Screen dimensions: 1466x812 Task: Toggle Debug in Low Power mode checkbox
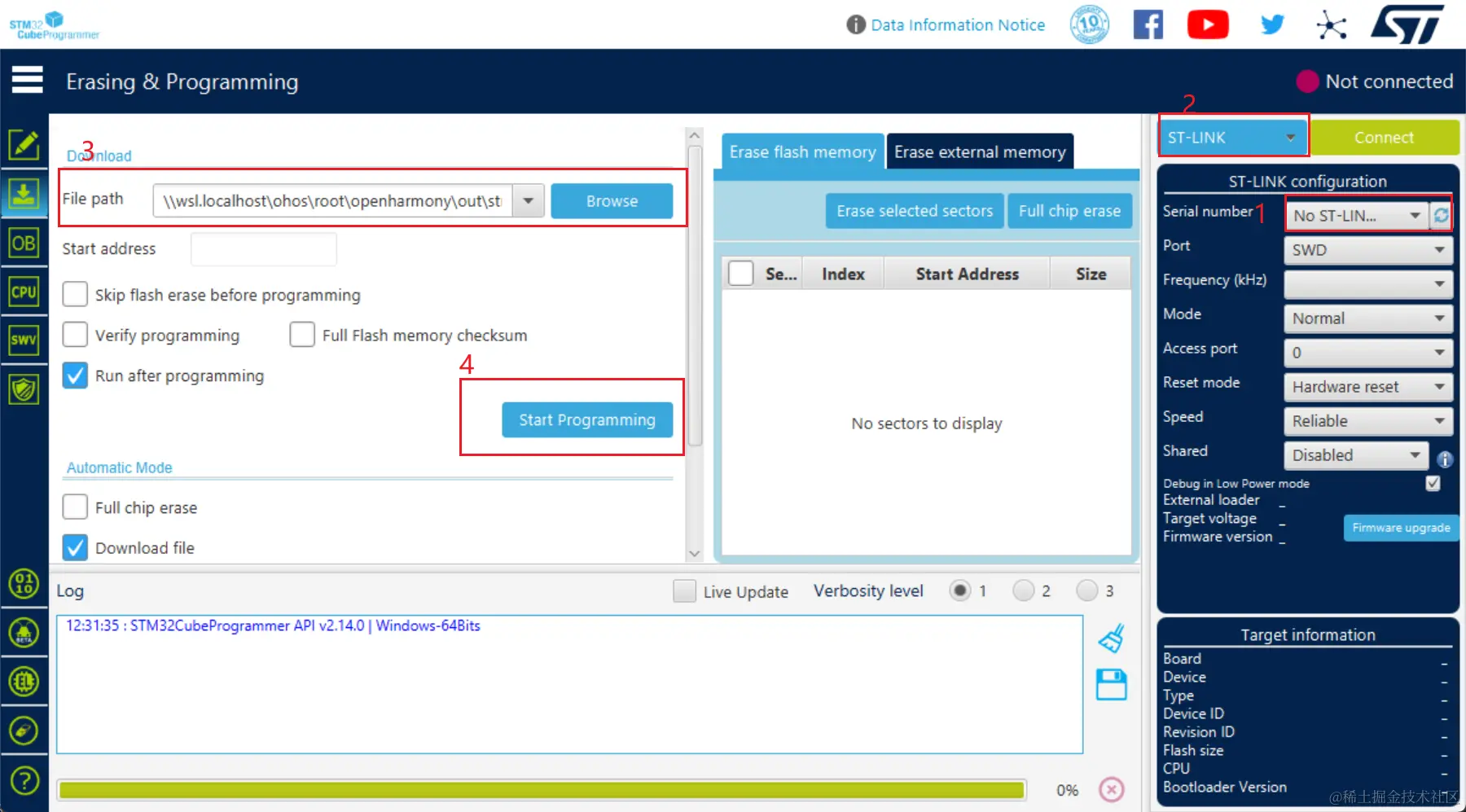pos(1433,483)
